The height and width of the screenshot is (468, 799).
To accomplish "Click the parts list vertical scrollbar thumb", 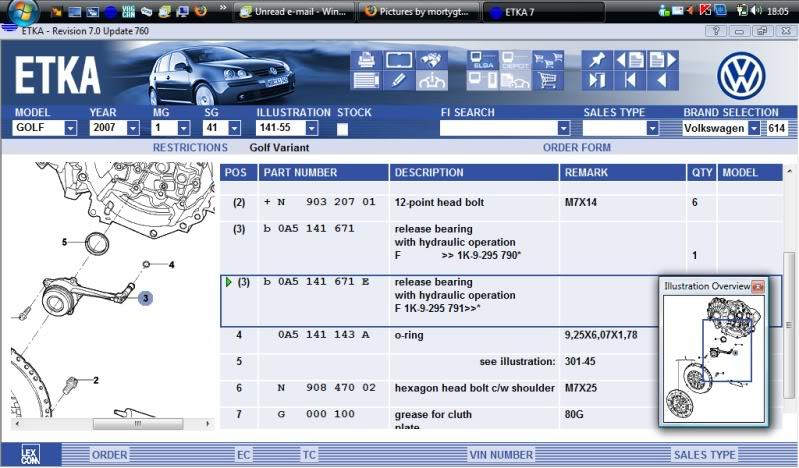I will (x=789, y=325).
